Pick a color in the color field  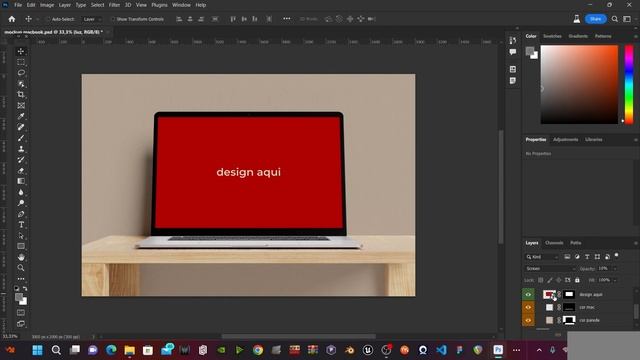(x=579, y=84)
